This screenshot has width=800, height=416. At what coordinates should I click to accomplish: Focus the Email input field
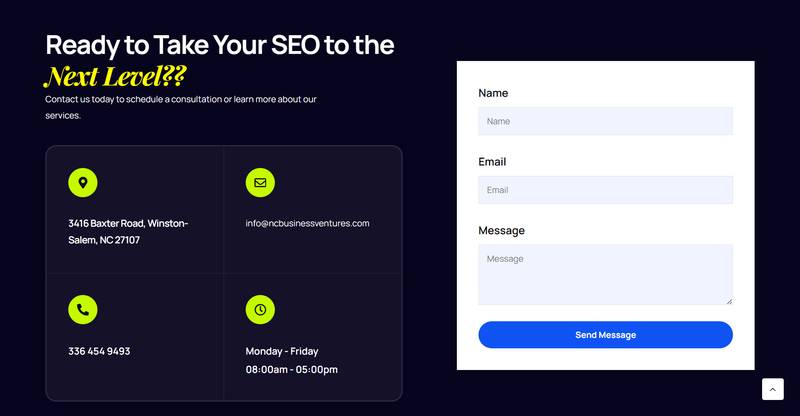(605, 190)
